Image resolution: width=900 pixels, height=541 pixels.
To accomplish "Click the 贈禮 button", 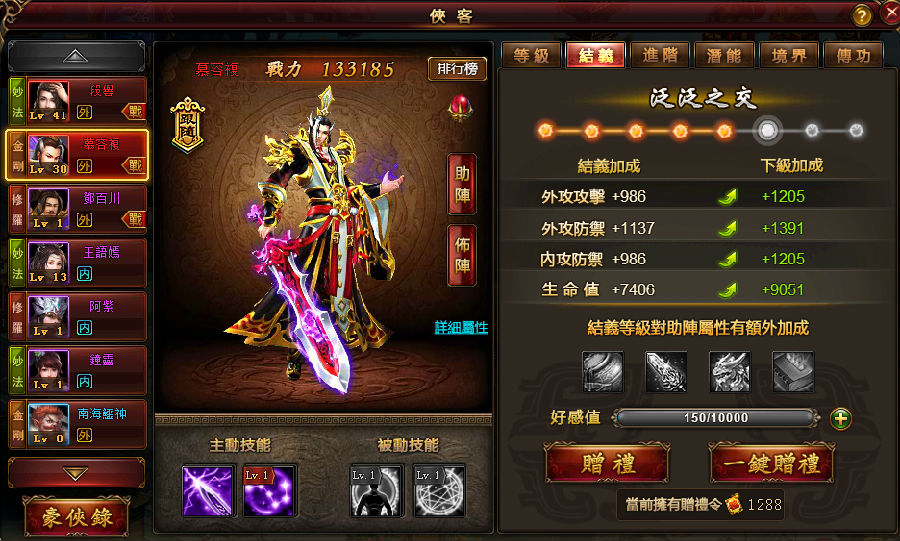I will [607, 463].
